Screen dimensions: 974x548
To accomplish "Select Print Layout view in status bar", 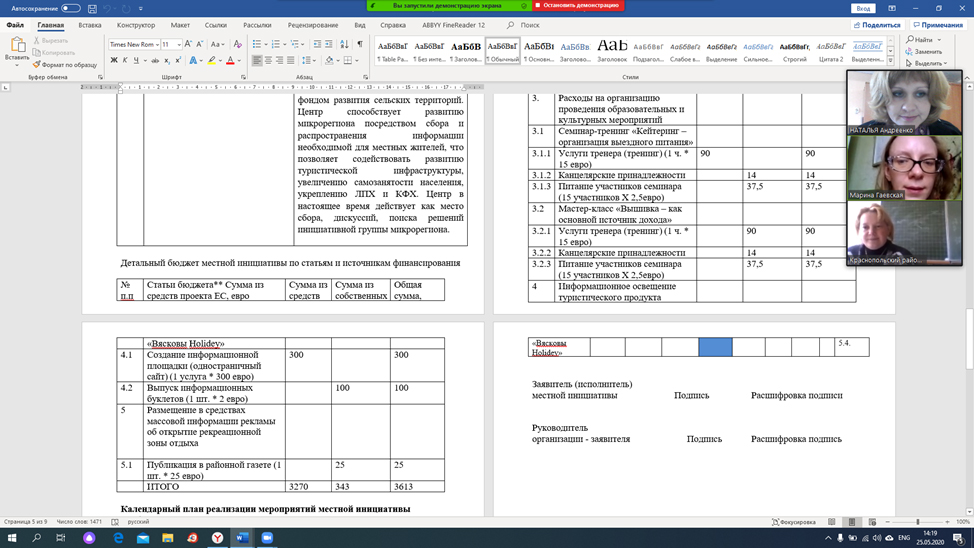I will click(x=852, y=522).
